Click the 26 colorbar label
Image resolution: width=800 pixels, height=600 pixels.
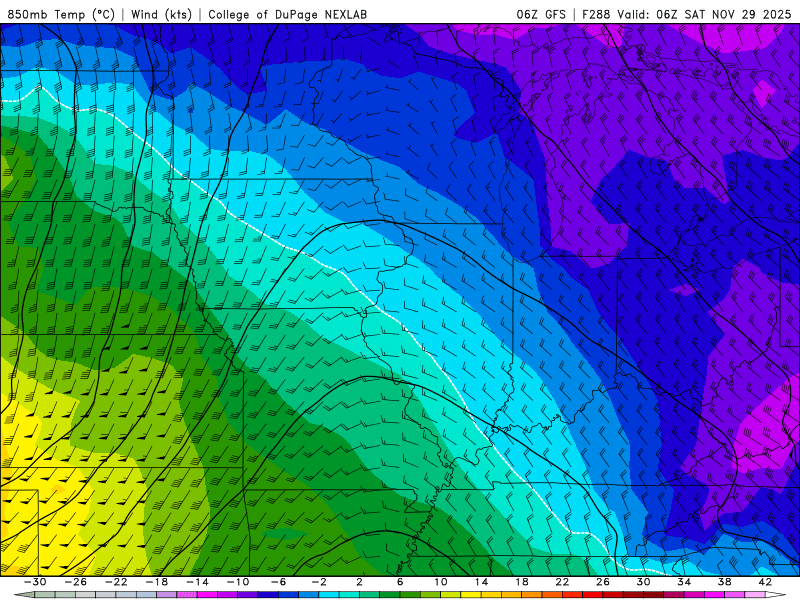point(603,582)
